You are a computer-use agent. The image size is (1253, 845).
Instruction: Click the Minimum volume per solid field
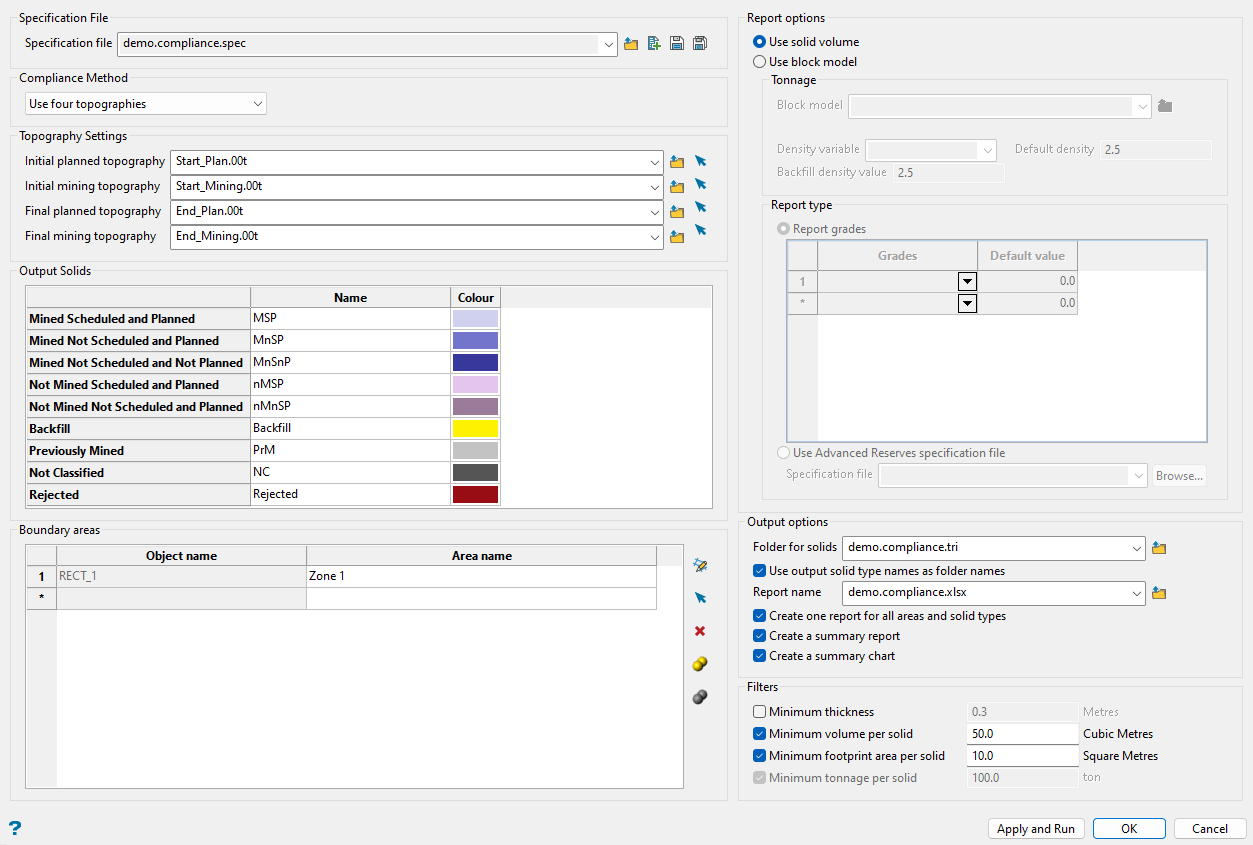point(1022,734)
